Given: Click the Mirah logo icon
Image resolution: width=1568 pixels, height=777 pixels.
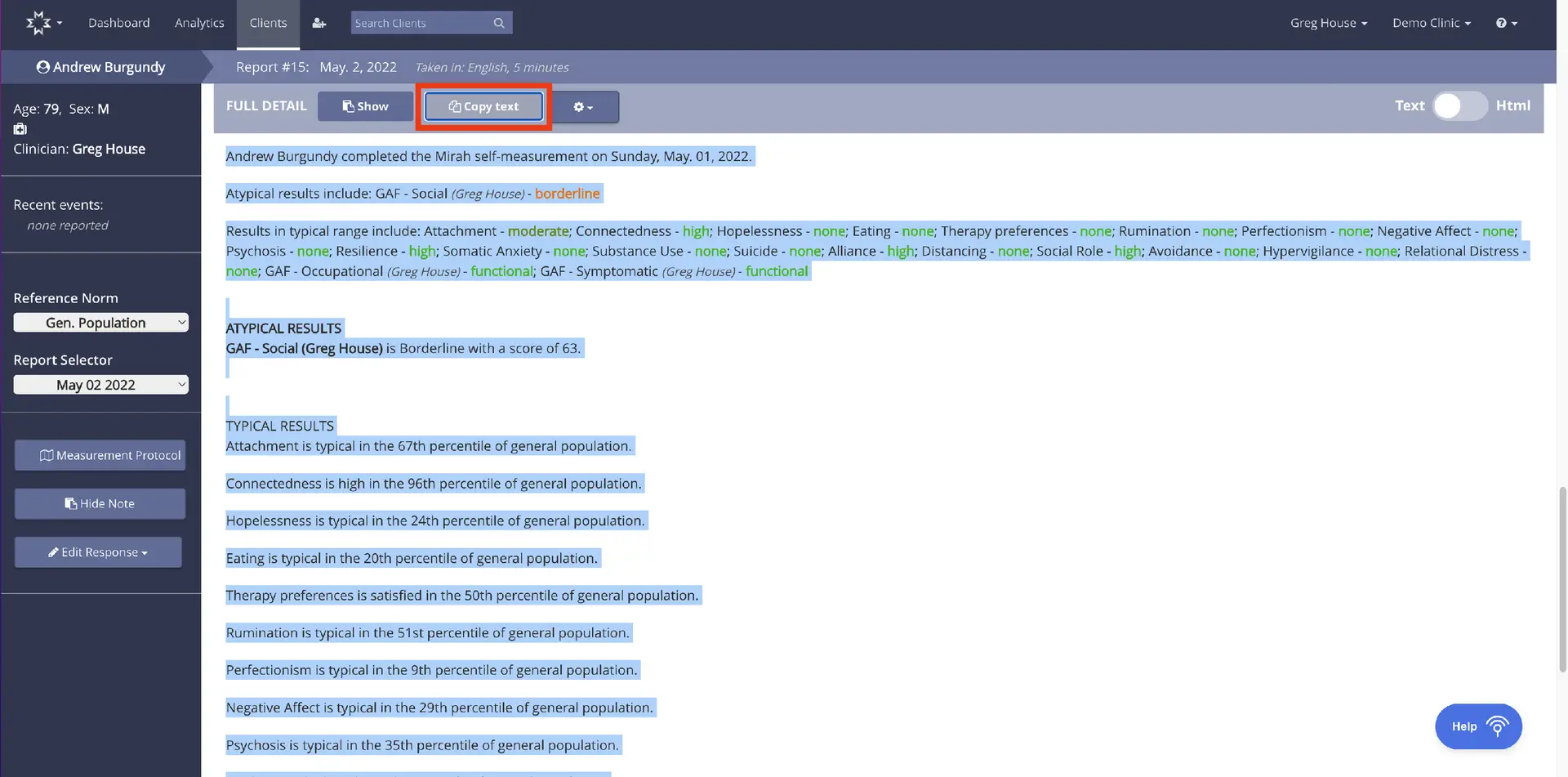Looking at the screenshot, I should click(38, 22).
